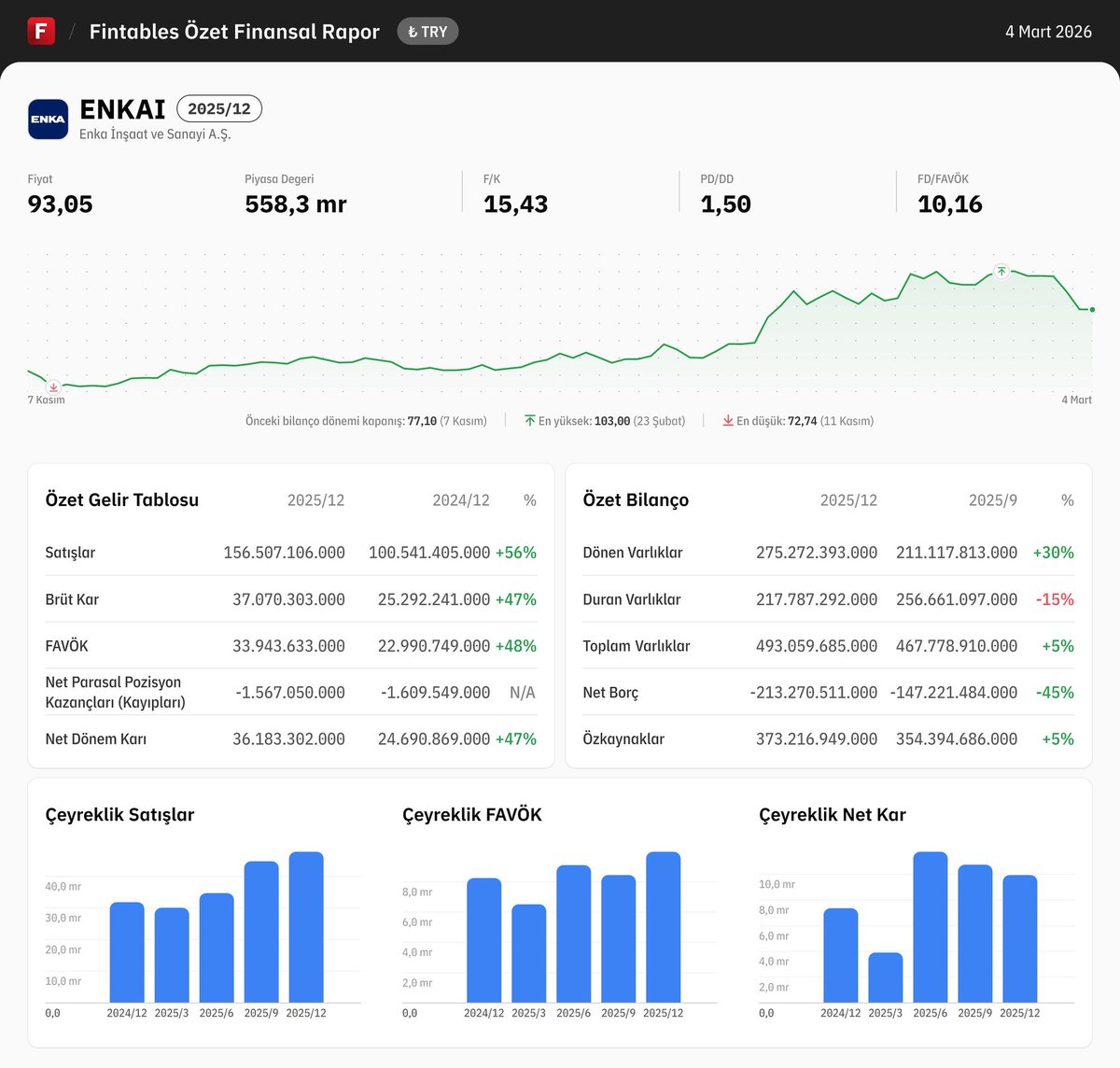Click the 2025/9 bar in Çeyreklik FAVÖK

619,938
